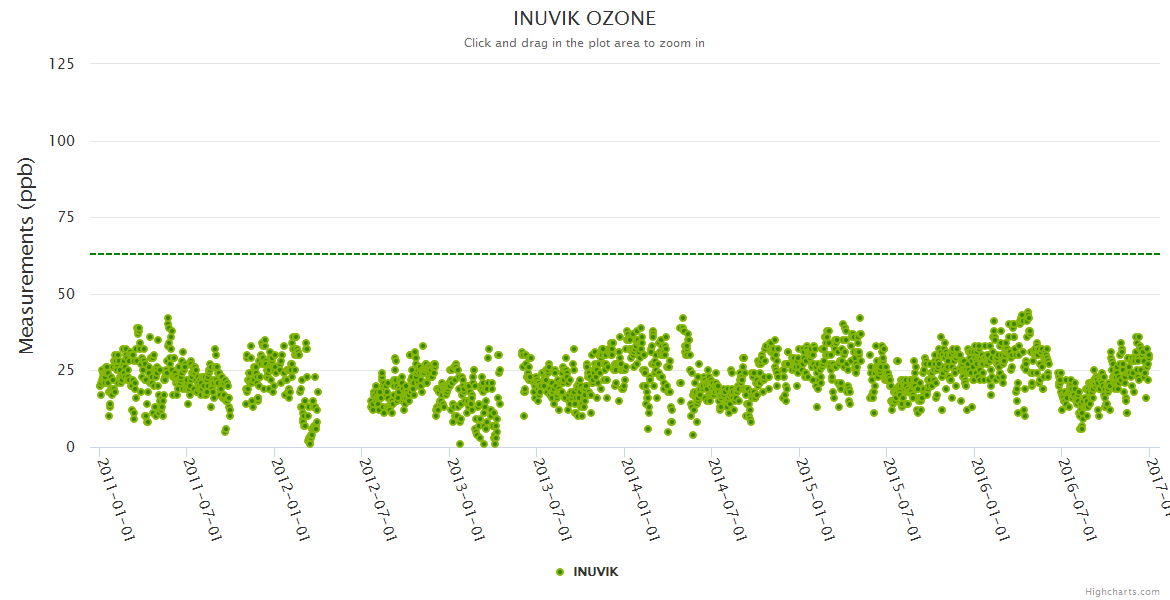The width and height of the screenshot is (1170, 600).
Task: Select the 25 y-axis label
Action: coord(65,371)
